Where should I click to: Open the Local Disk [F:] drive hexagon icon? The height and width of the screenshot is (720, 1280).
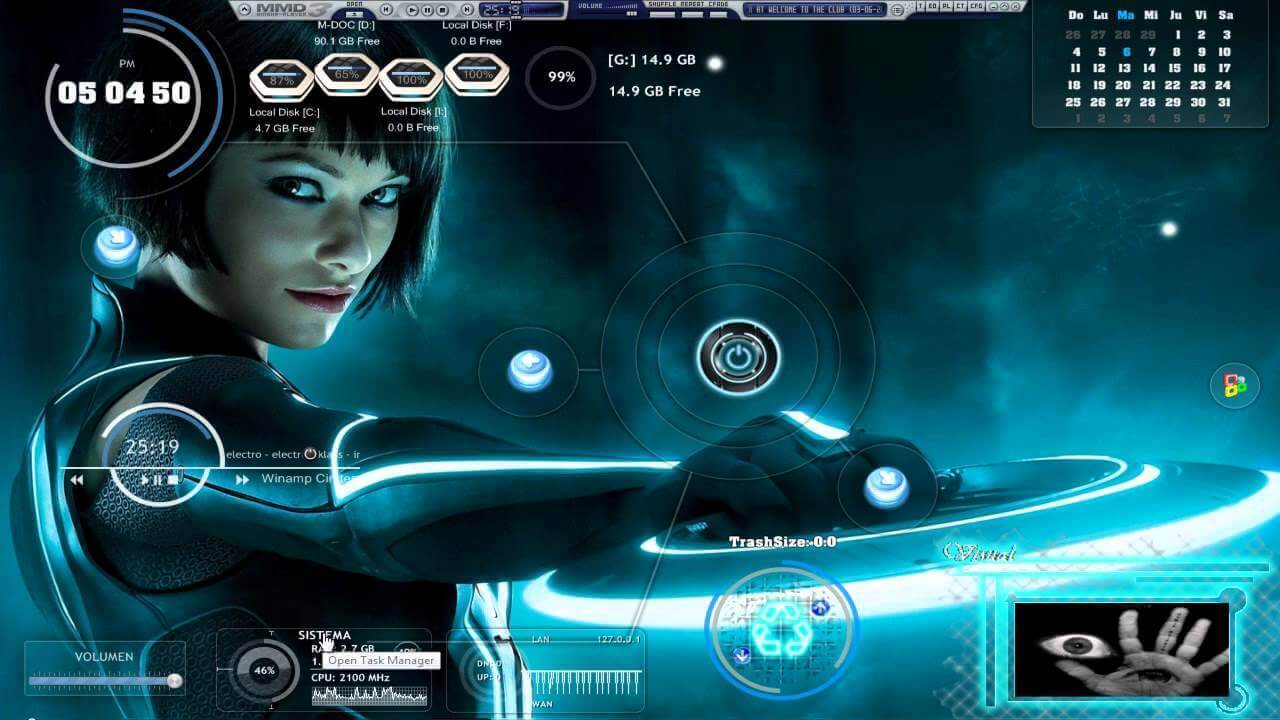(x=477, y=75)
